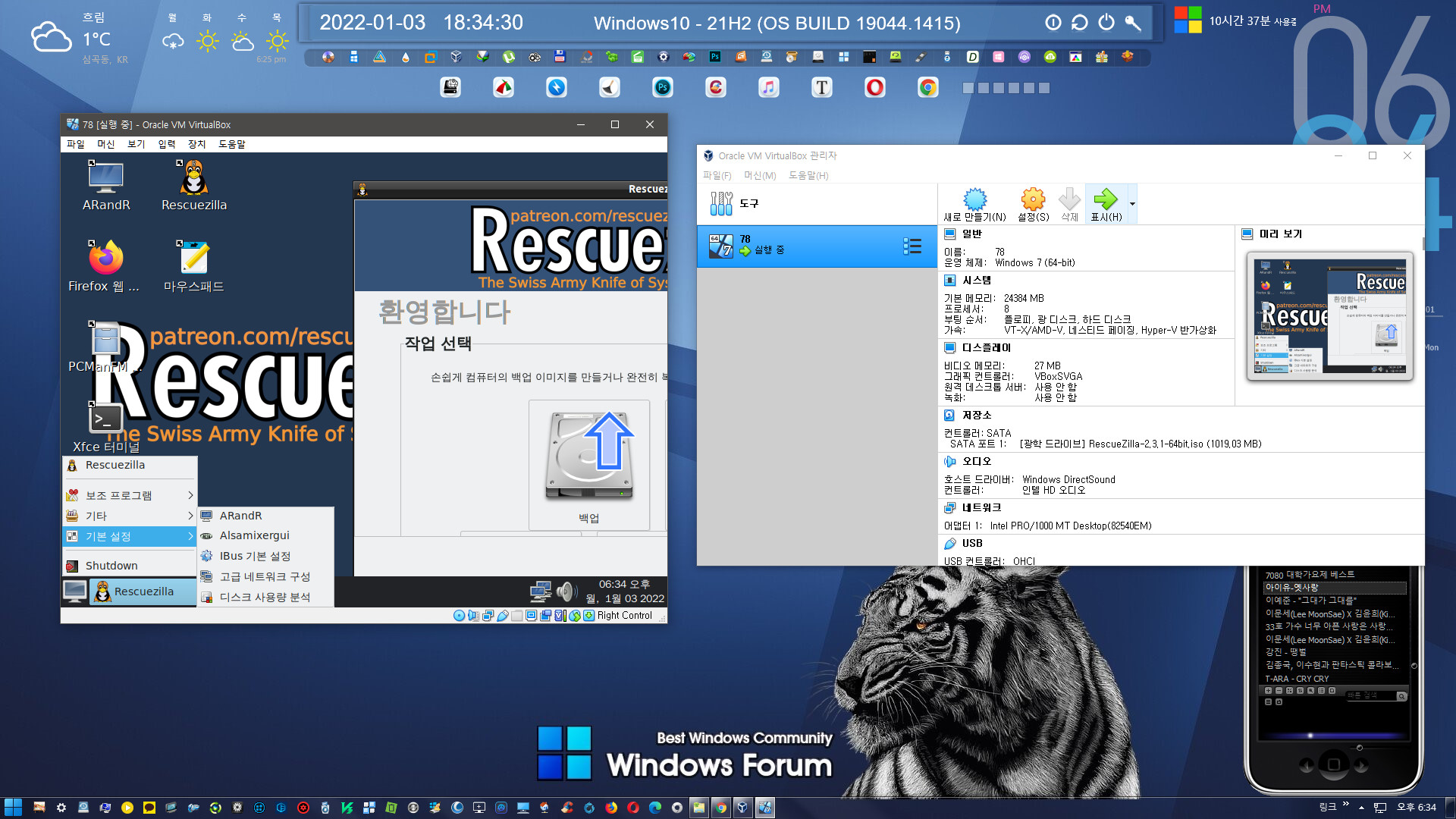Open the Mousepad (마우스패드) desktop icon
The width and height of the screenshot is (1456, 819).
tap(194, 267)
